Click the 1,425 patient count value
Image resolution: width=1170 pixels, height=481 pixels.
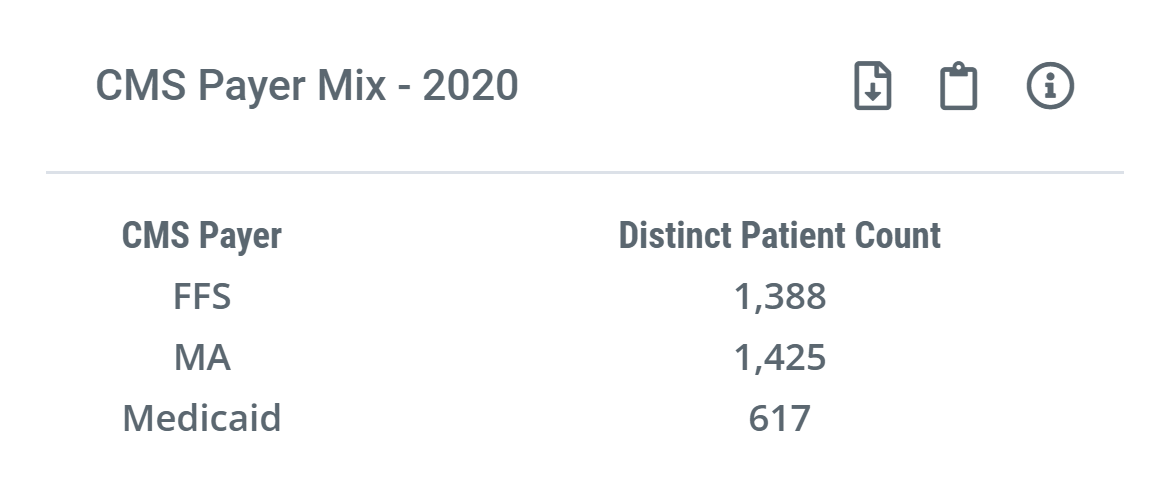780,358
